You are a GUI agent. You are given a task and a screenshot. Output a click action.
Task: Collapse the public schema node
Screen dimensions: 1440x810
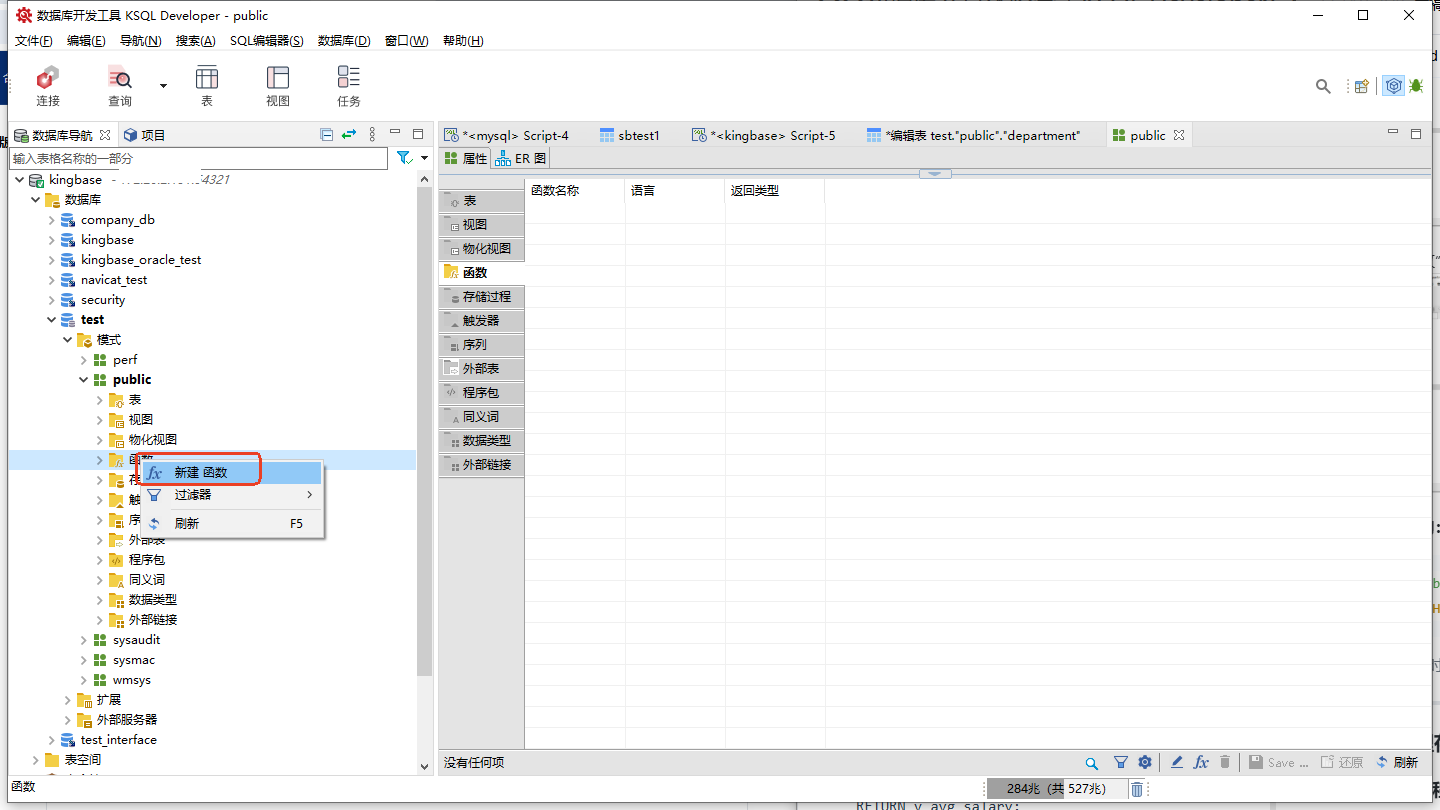point(84,380)
